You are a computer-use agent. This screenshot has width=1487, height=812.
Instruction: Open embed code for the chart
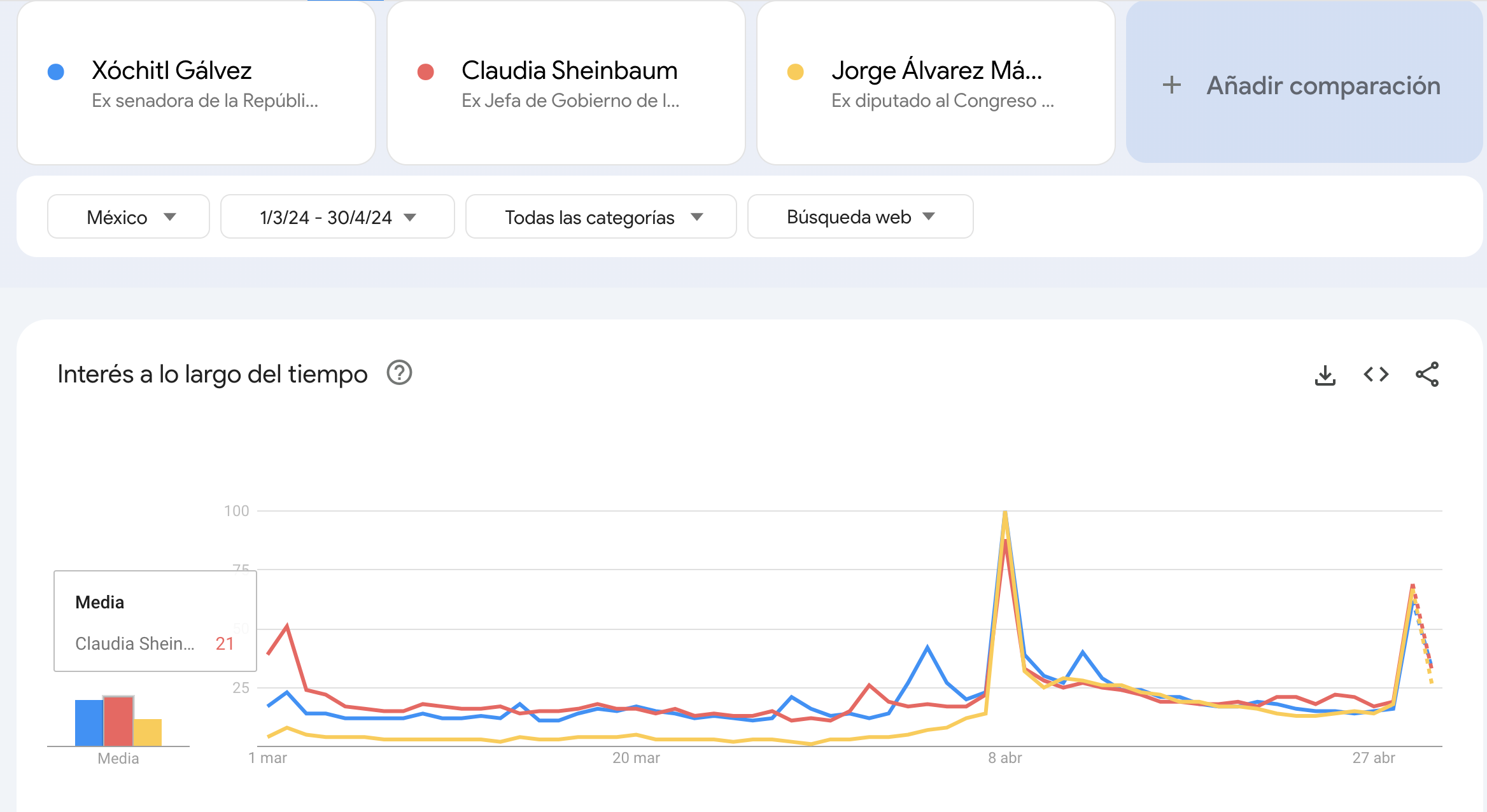(x=1376, y=375)
